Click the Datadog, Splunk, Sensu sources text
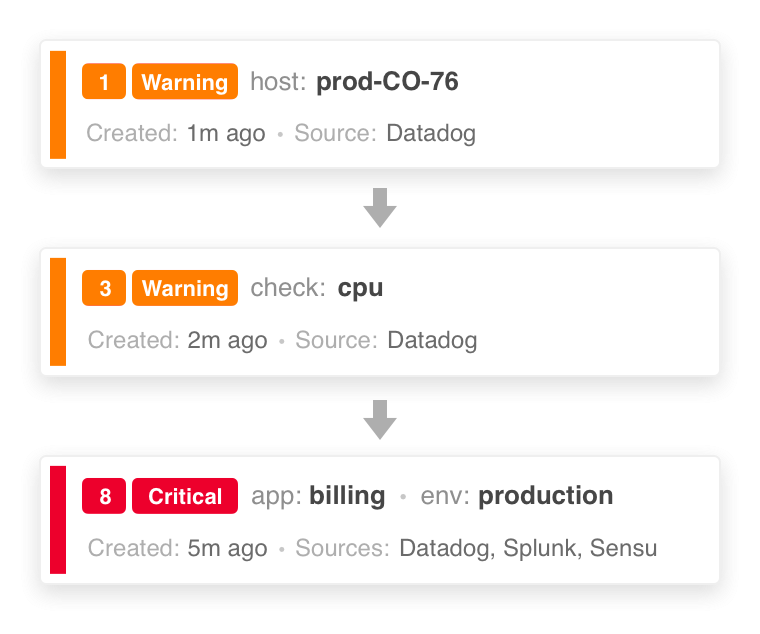Screen dimensions: 760x634 click(x=528, y=549)
